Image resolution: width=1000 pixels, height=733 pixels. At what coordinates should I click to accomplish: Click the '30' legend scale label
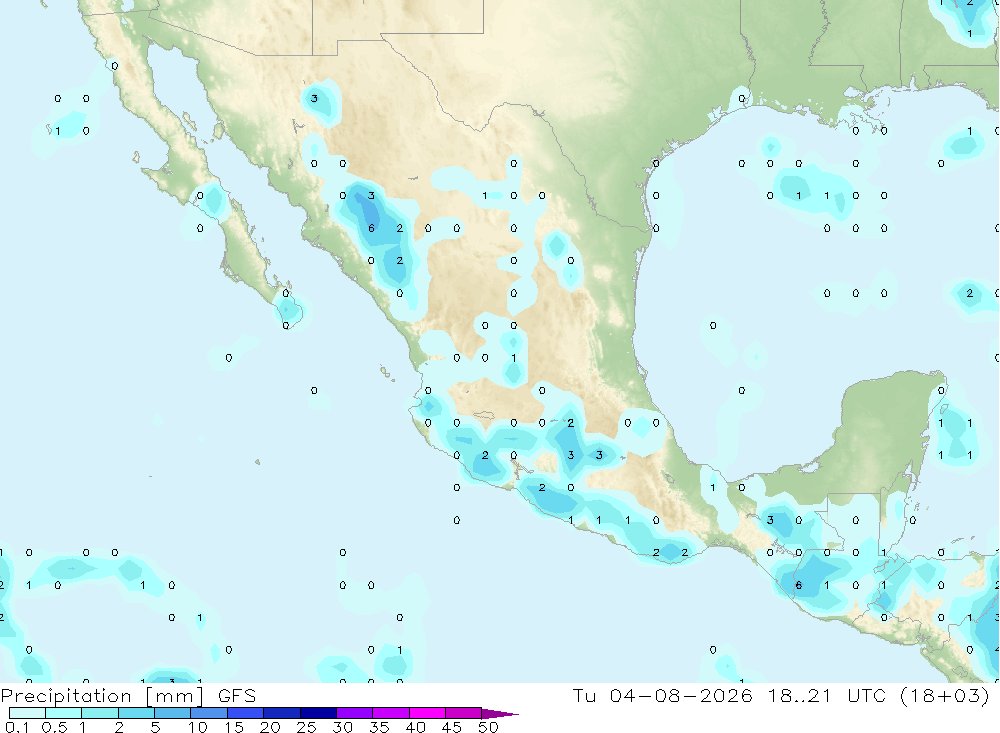coord(342,727)
